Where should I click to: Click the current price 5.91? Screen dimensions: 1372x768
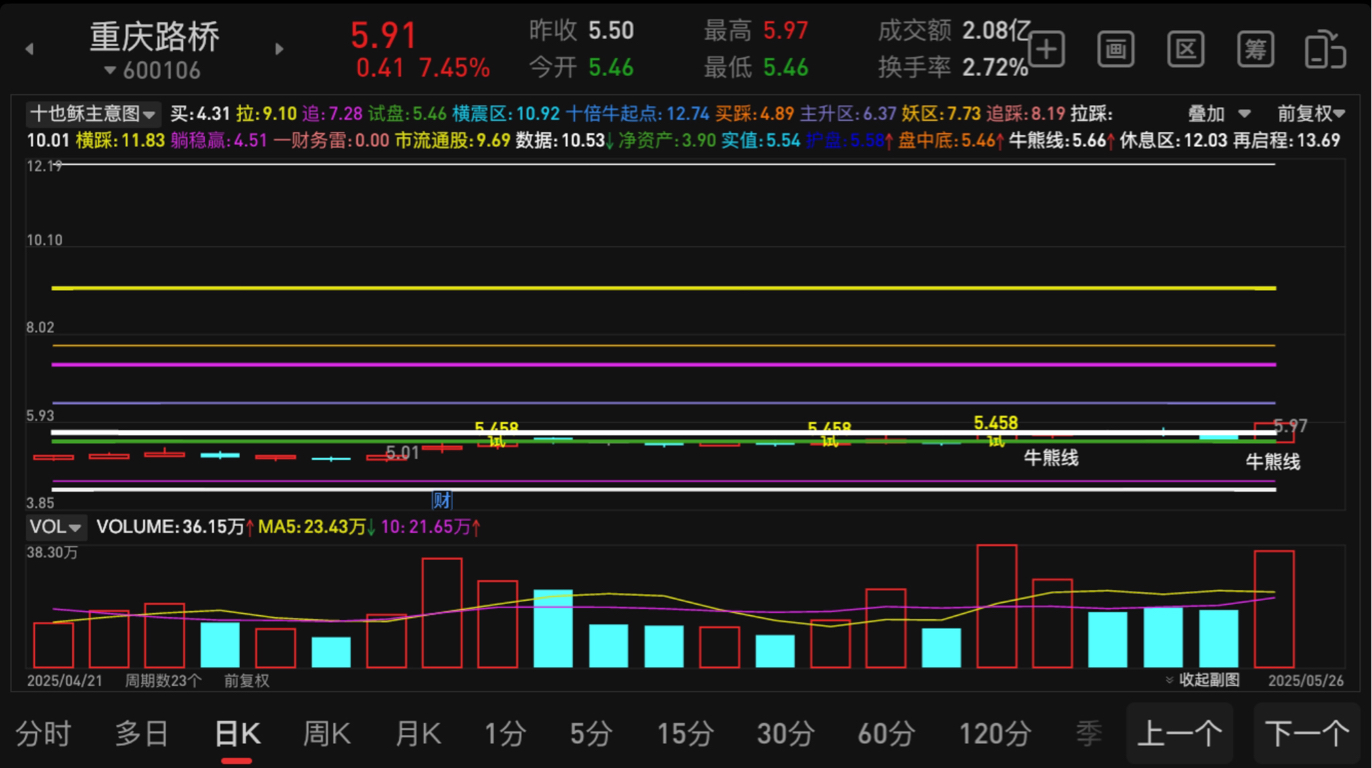pos(383,35)
